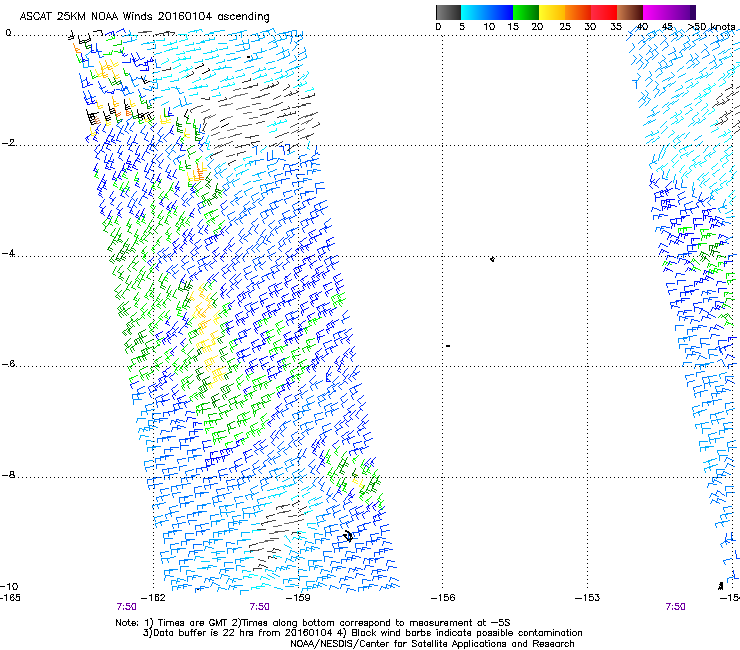Click the '10' label under the color scale
Viewport: 740px width, 650px height.
tap(489, 27)
